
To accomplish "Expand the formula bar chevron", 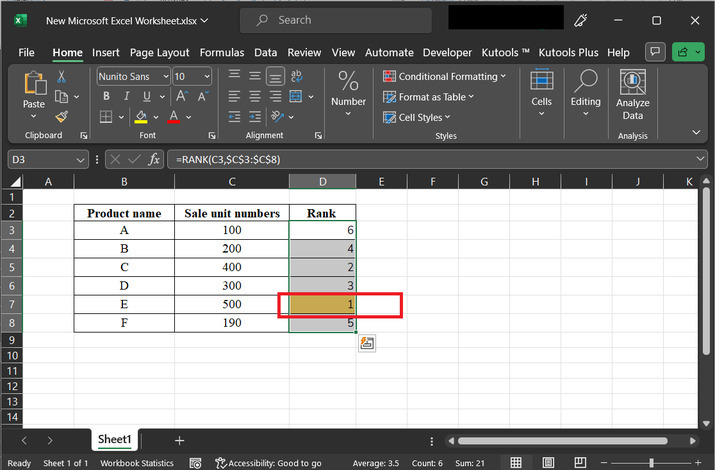I will point(700,159).
